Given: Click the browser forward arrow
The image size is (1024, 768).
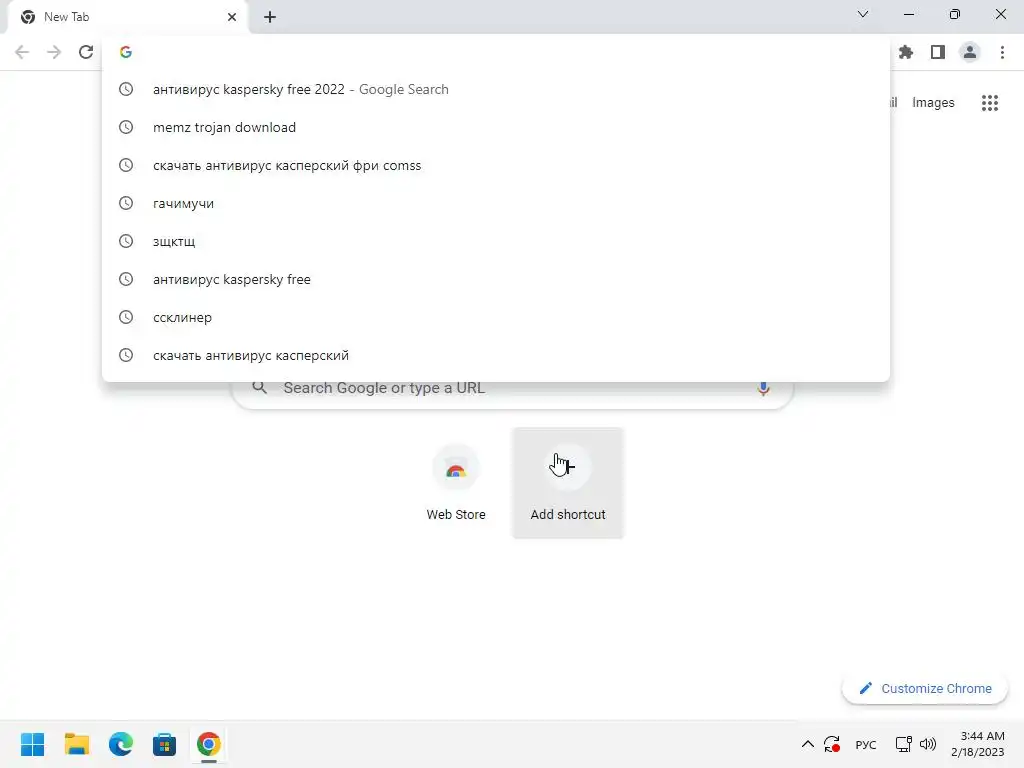Looking at the screenshot, I should [x=54, y=52].
